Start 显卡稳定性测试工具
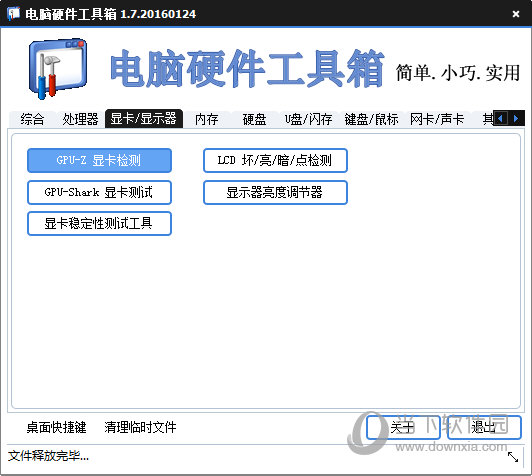 99,223
